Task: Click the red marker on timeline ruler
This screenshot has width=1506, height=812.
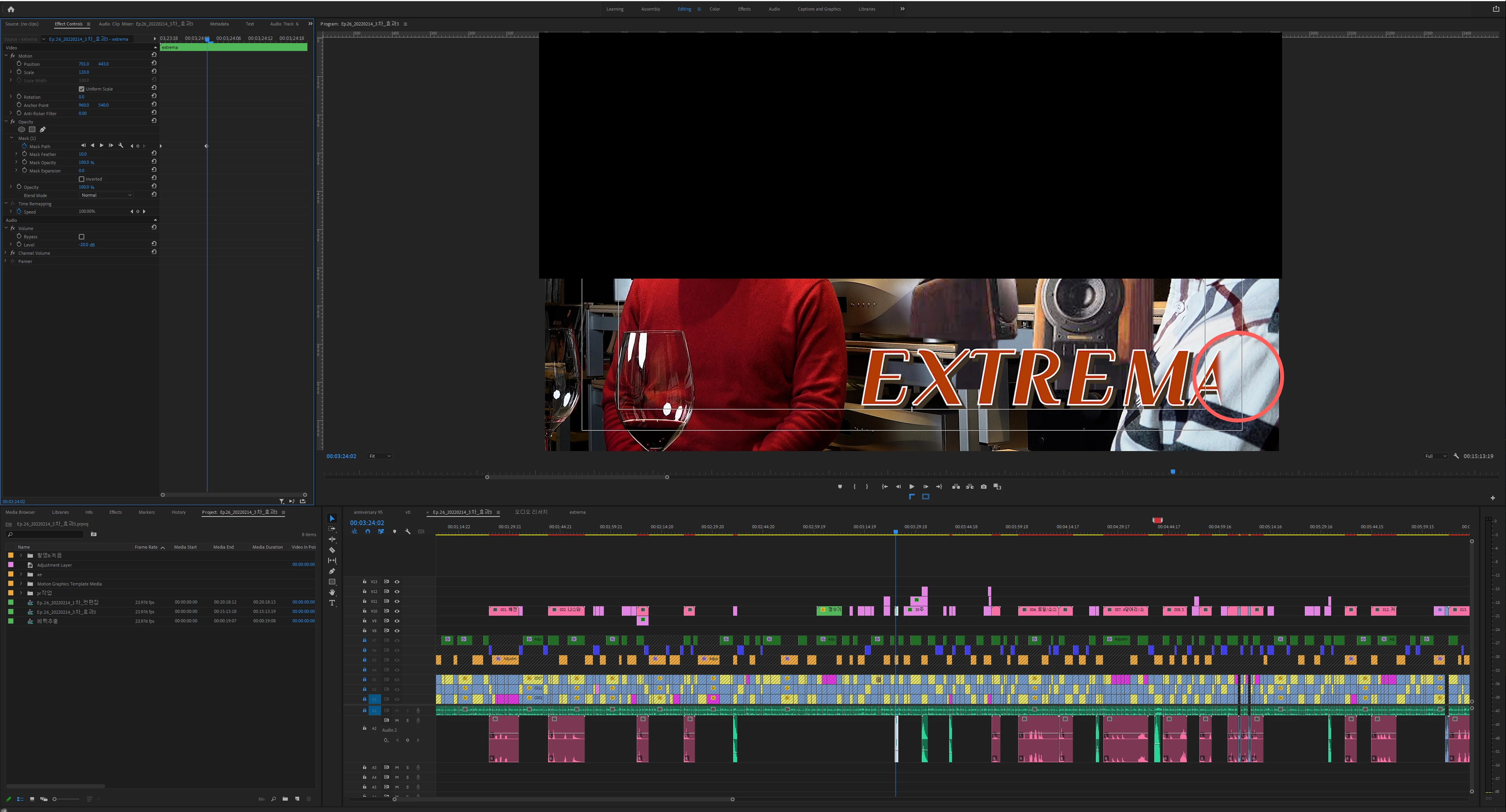Action: 1157,520
